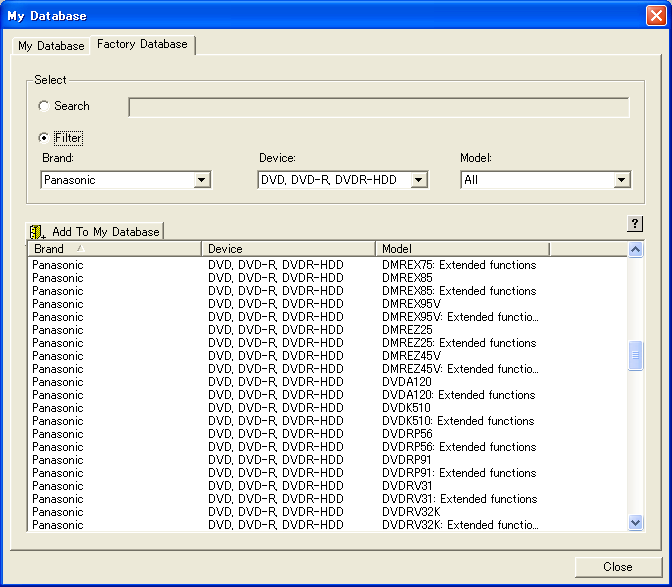Select the Search radio button
Viewport: 672px width, 587px height.
[x=43, y=106]
